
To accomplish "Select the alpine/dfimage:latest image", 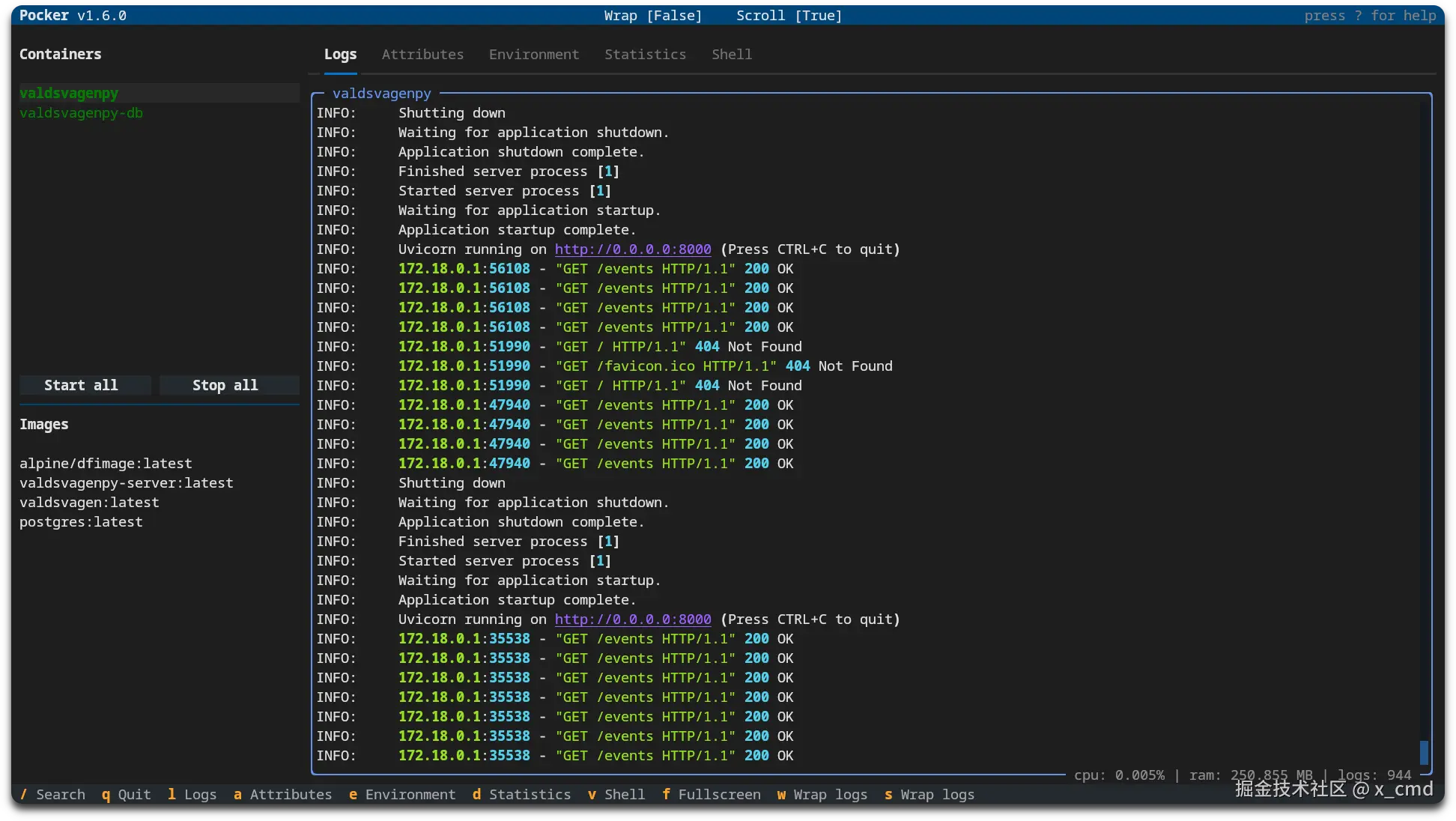I will tap(106, 464).
